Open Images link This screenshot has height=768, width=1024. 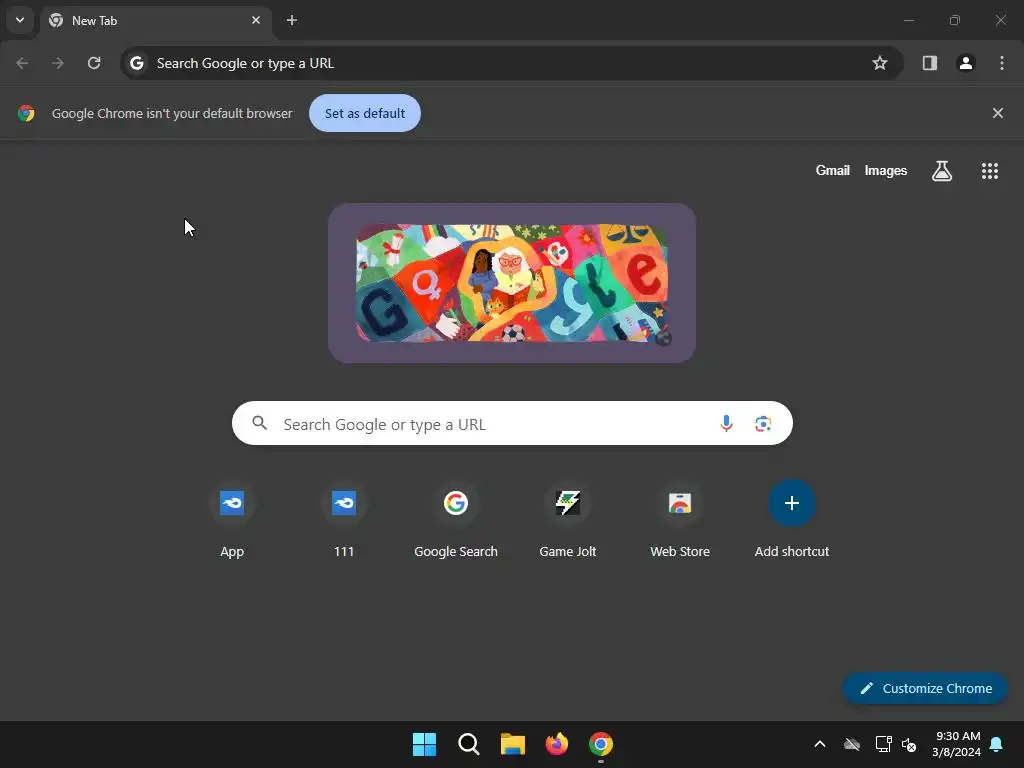coord(886,170)
